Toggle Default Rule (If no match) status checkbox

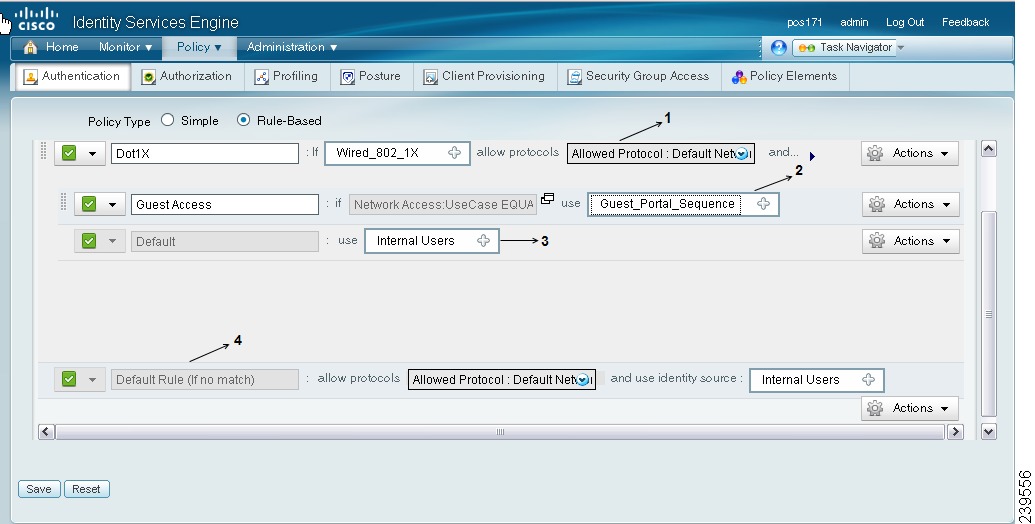[69, 379]
